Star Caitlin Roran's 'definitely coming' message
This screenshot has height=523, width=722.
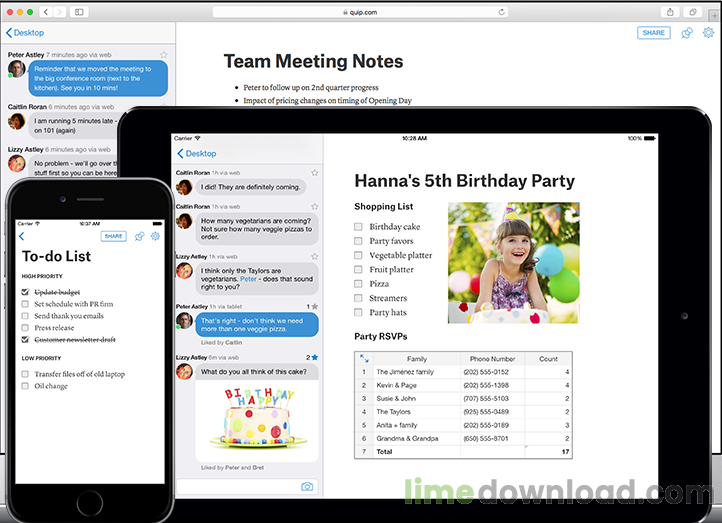click(x=314, y=173)
